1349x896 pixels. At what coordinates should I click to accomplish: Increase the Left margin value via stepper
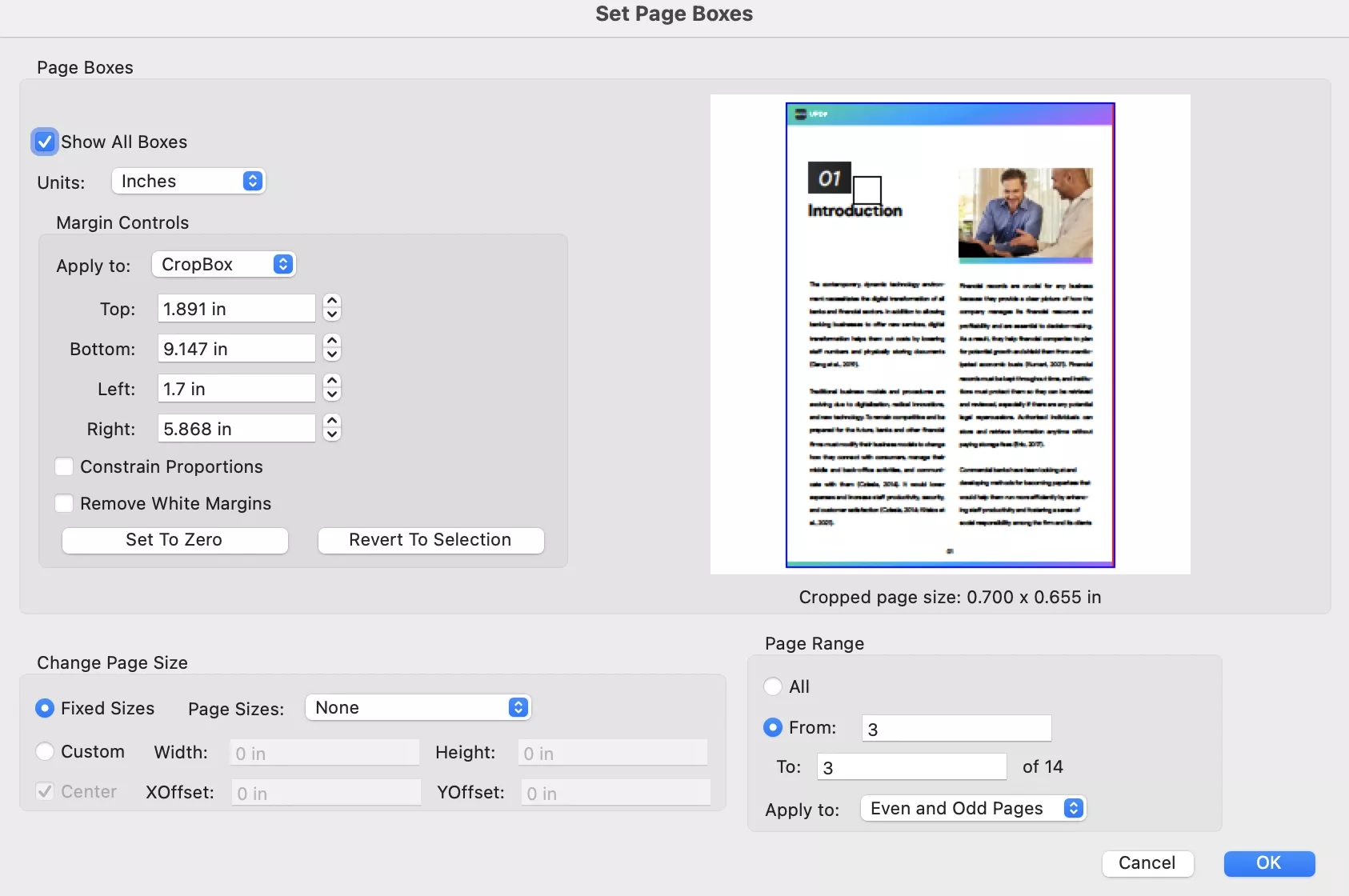(x=333, y=382)
